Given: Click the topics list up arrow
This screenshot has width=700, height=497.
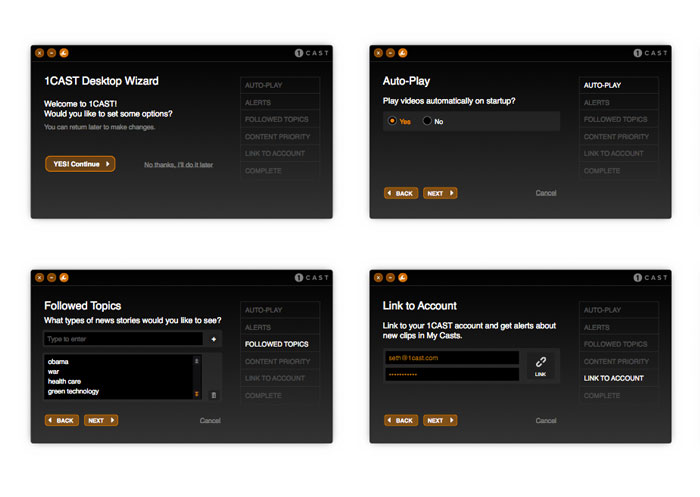Looking at the screenshot, I should (196, 361).
